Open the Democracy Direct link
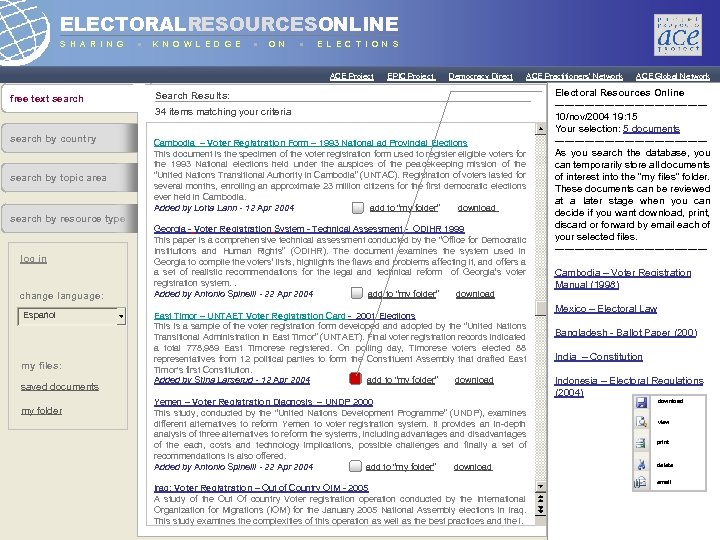This screenshot has width=720, height=540. (x=481, y=76)
